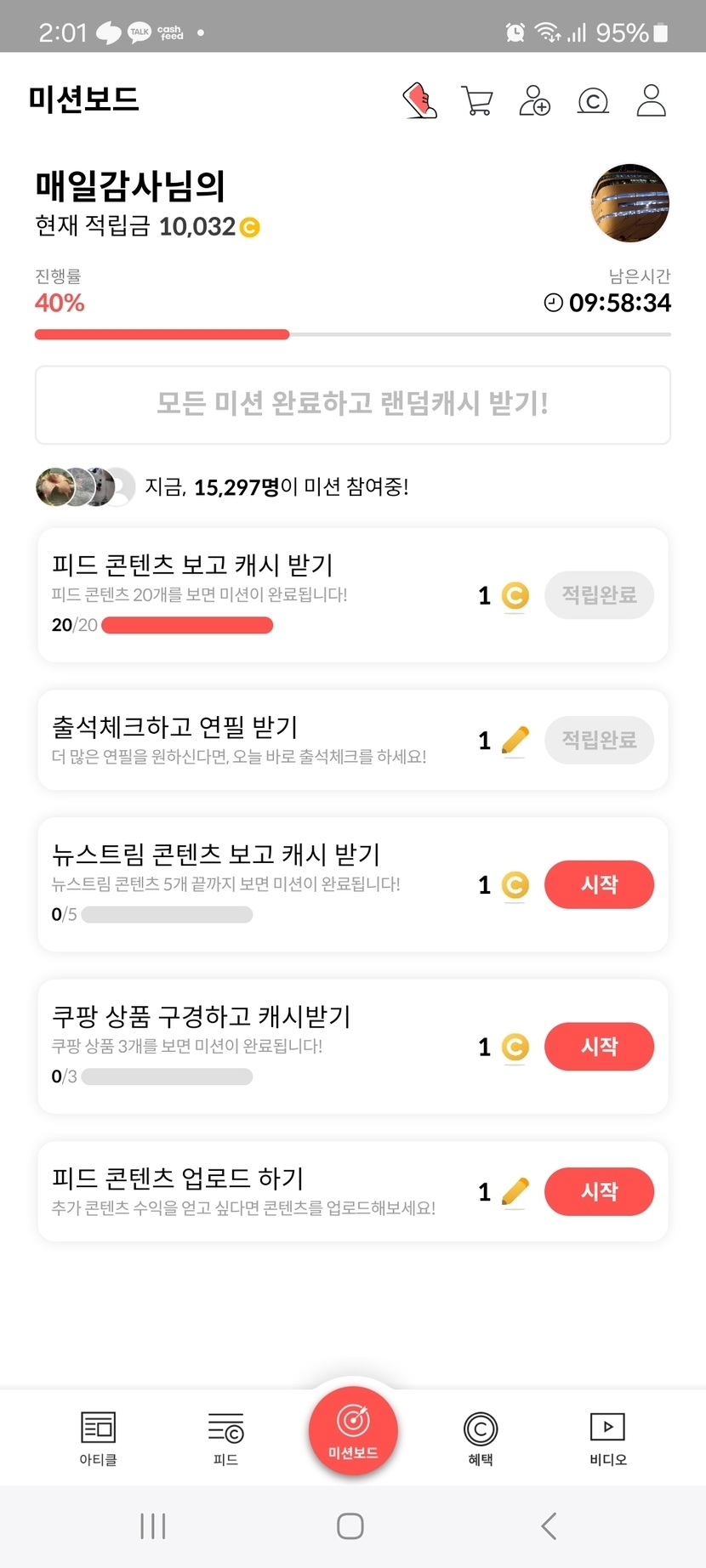Switch to the 피드 tab
706x1568 pixels.
(225, 1438)
